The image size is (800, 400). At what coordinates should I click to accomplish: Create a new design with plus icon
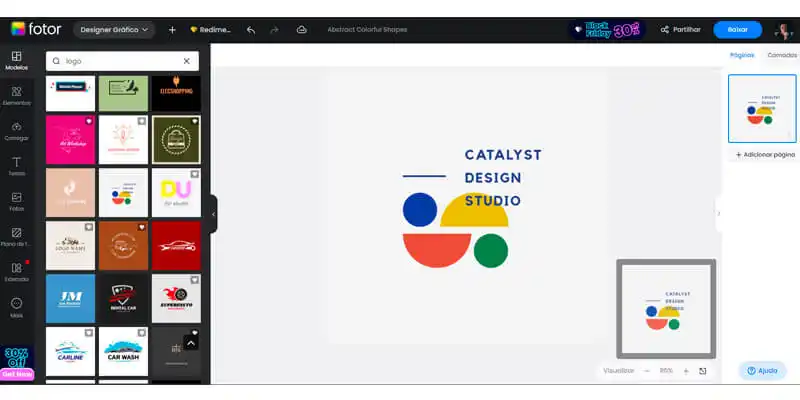pos(172,30)
